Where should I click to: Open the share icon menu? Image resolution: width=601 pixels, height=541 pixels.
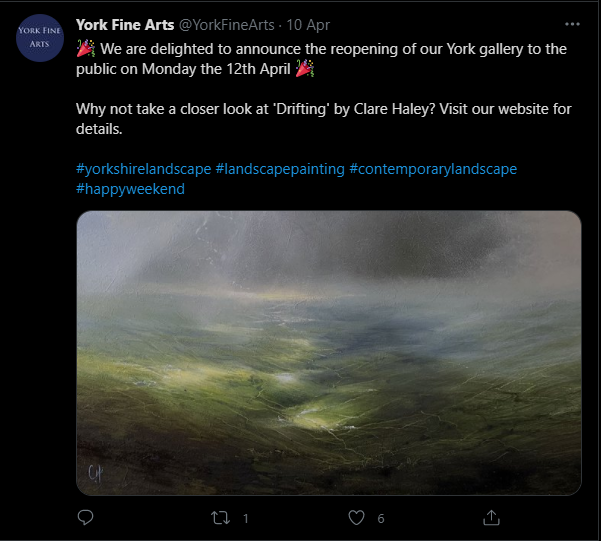[x=491, y=518]
